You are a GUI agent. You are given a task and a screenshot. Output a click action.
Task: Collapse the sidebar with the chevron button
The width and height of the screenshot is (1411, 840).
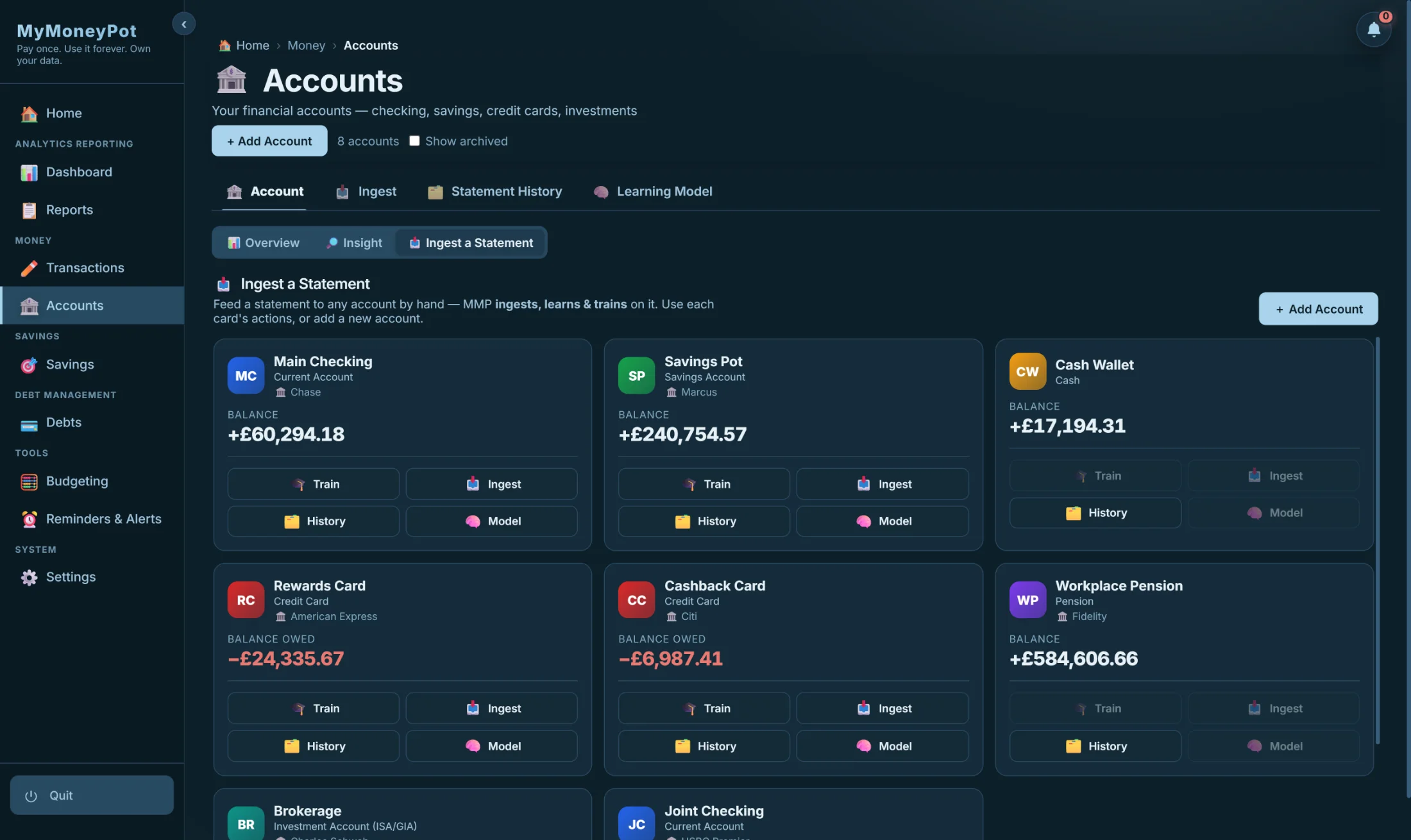183,24
